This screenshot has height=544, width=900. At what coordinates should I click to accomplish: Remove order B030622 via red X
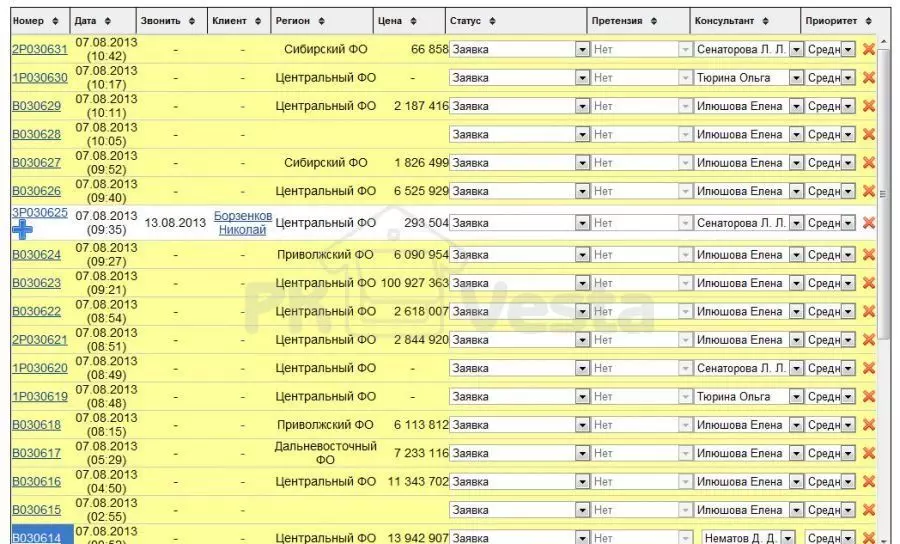click(868, 312)
